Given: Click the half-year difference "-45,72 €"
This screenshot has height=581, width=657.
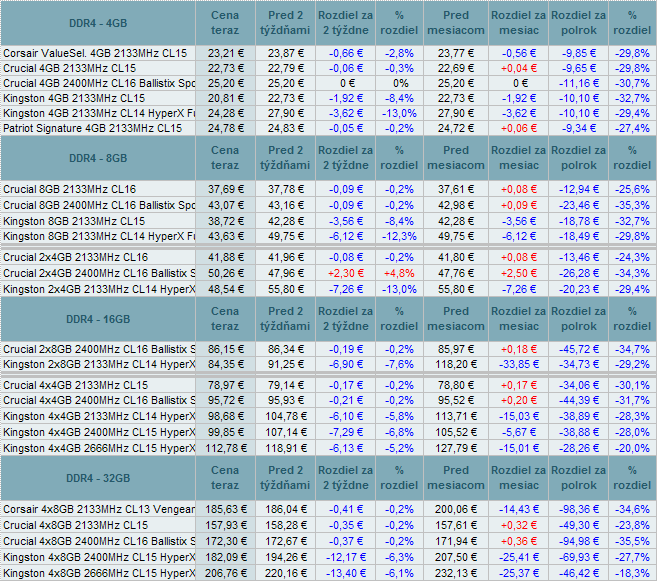Looking at the screenshot, I should point(579,349).
